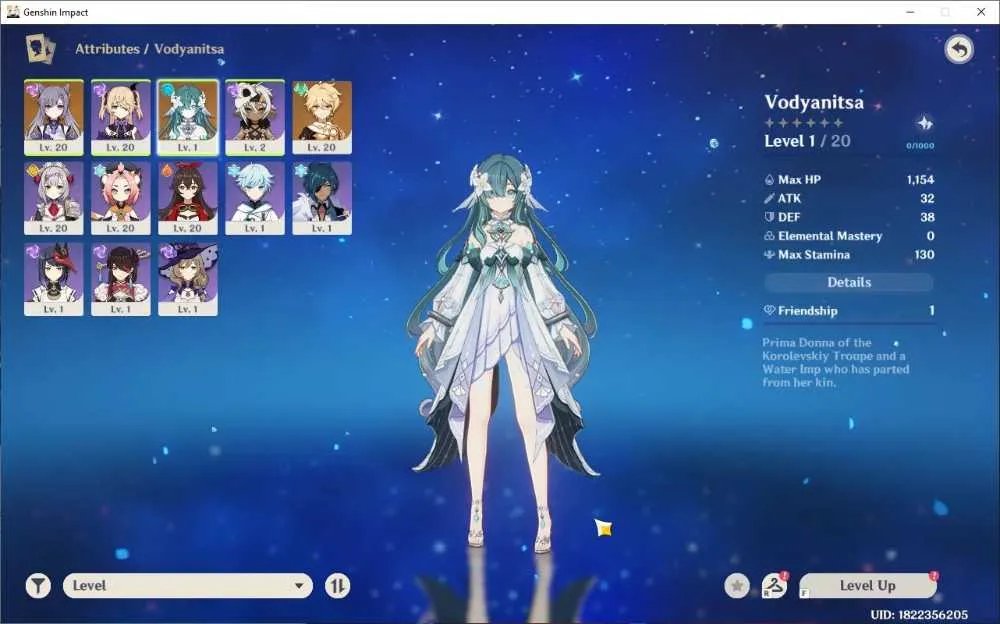Expand the Level sort dropdown
This screenshot has height=624, width=1000.
click(188, 585)
